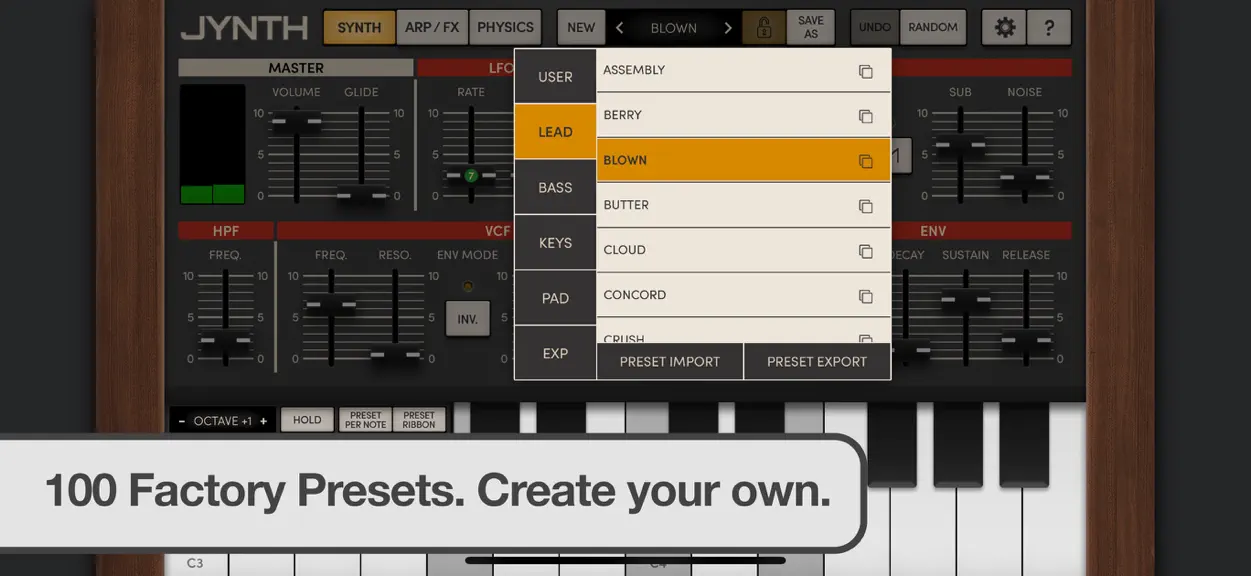Toggle PRESET PER NOTE
This screenshot has height=576, width=1251.
tap(365, 420)
